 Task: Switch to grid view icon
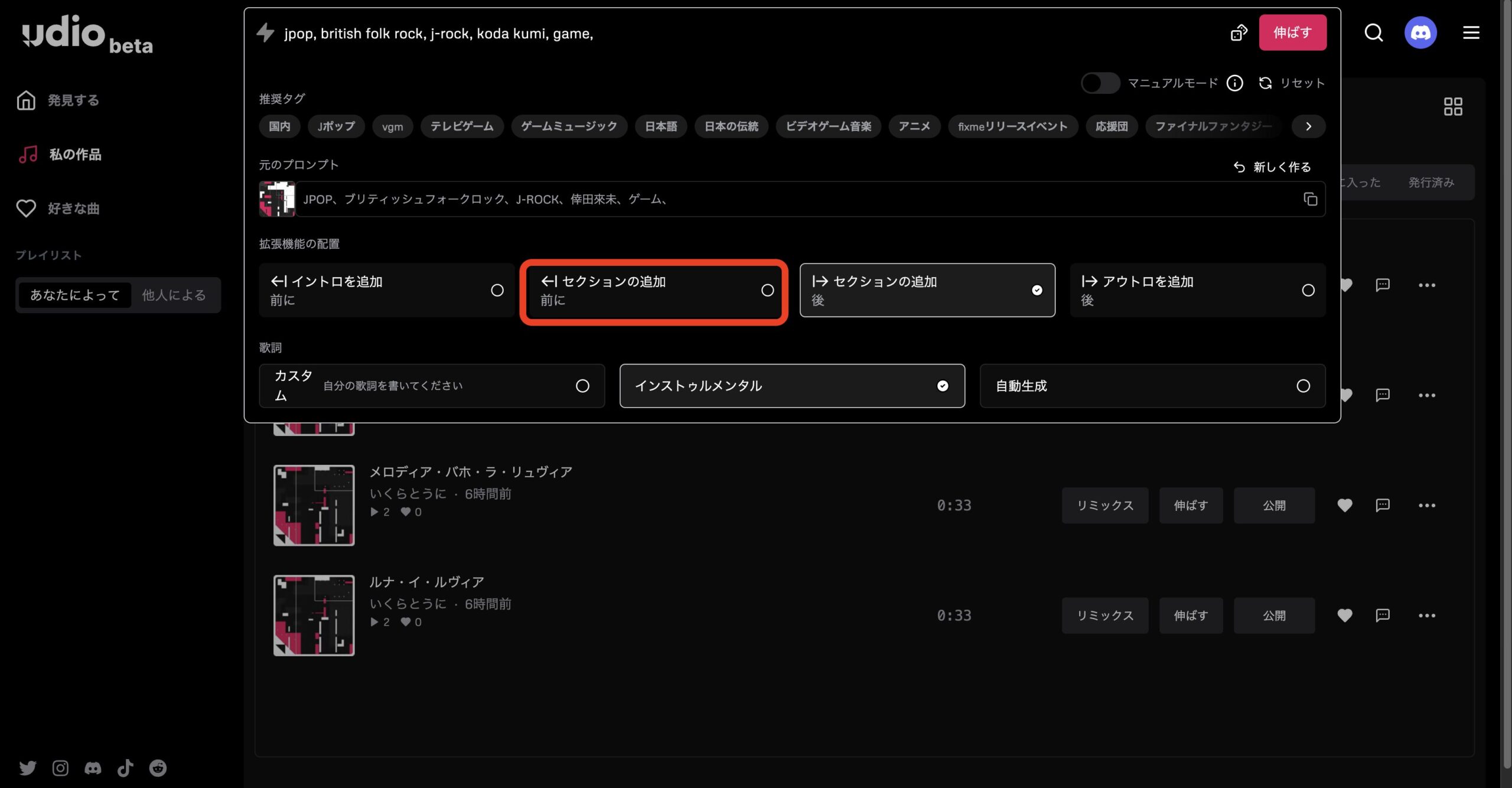pos(1452,107)
